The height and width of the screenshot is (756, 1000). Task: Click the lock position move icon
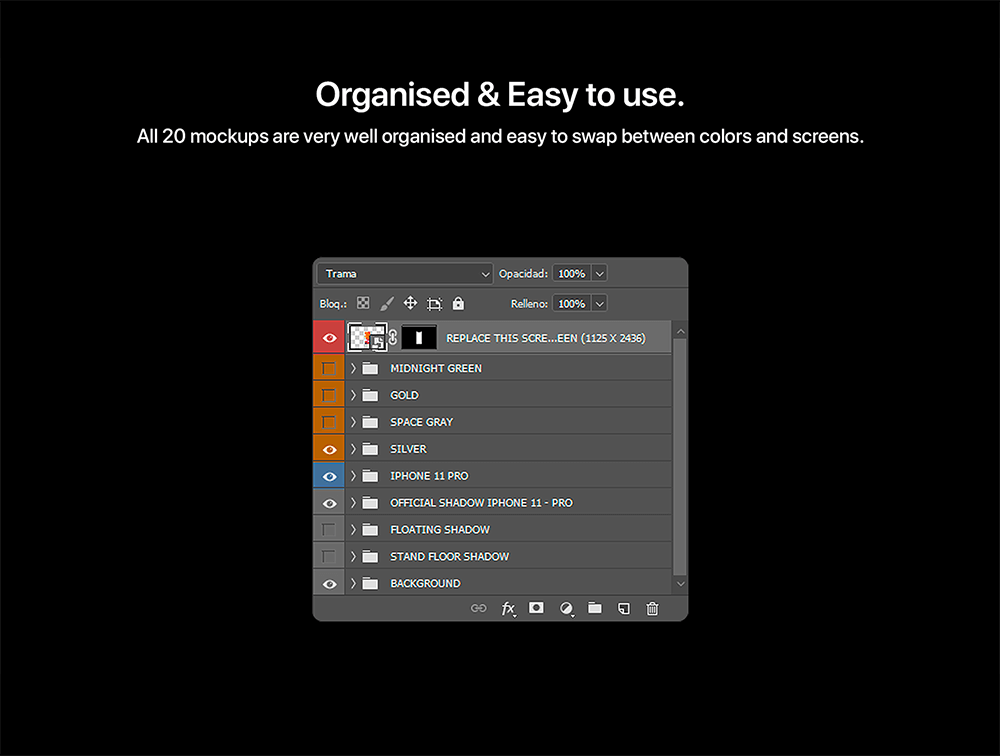tap(410, 303)
